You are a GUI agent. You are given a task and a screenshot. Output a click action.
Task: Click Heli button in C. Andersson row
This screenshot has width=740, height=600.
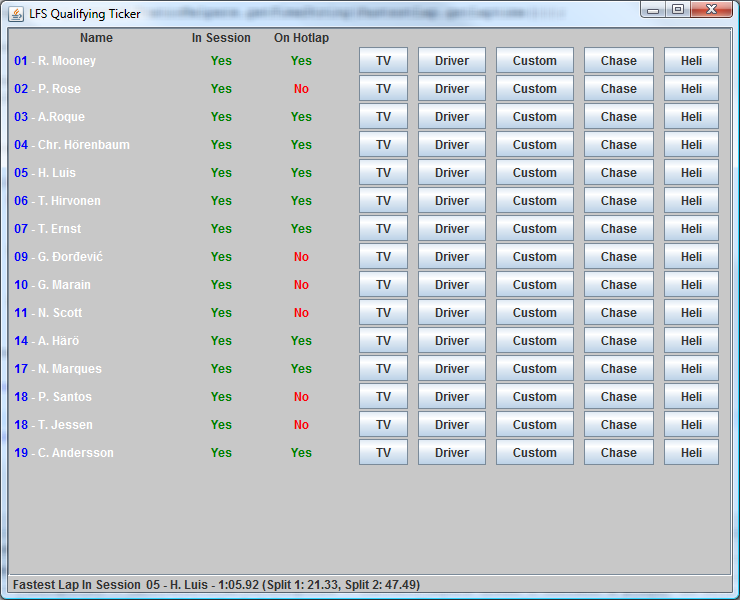pos(691,452)
